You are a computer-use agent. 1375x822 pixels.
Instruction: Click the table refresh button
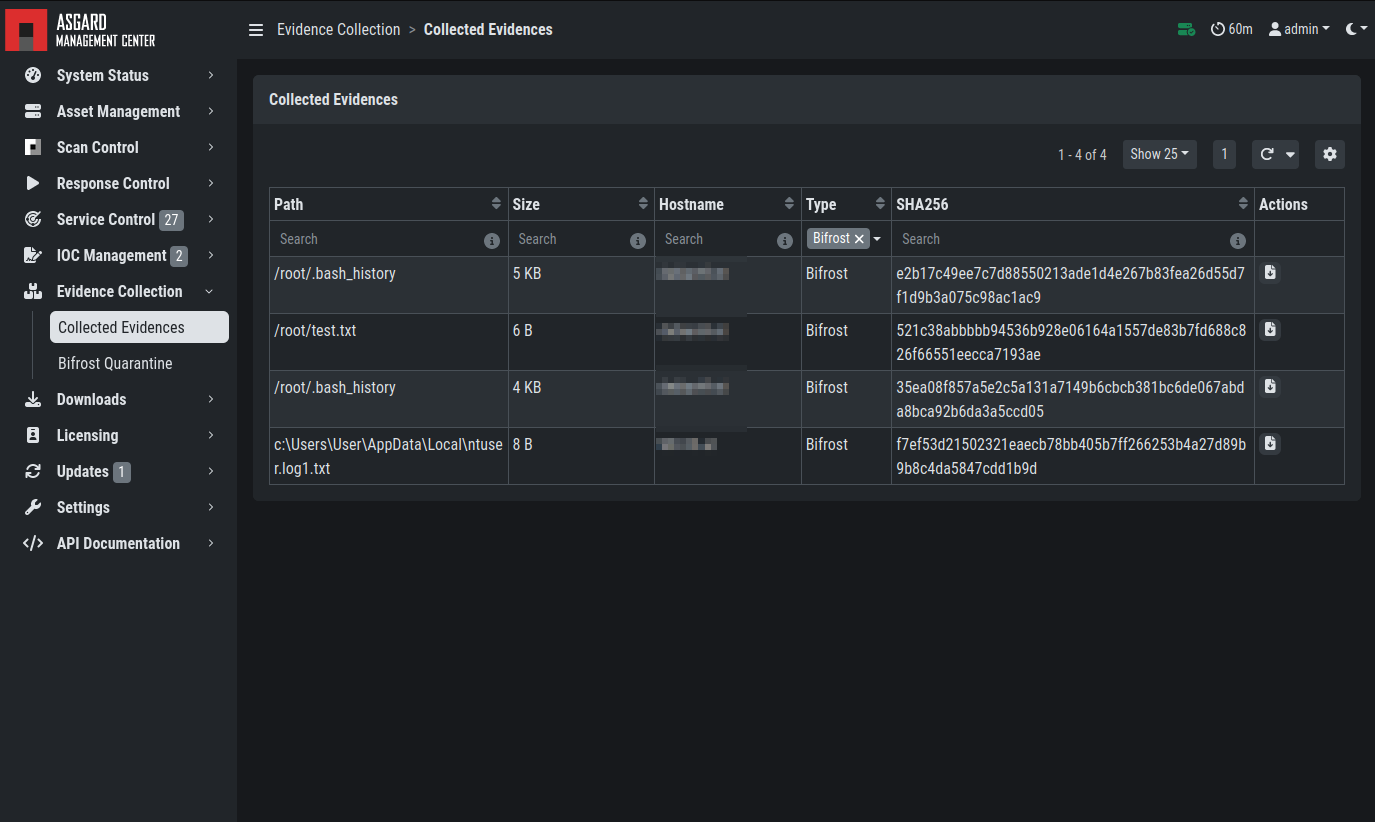1266,154
